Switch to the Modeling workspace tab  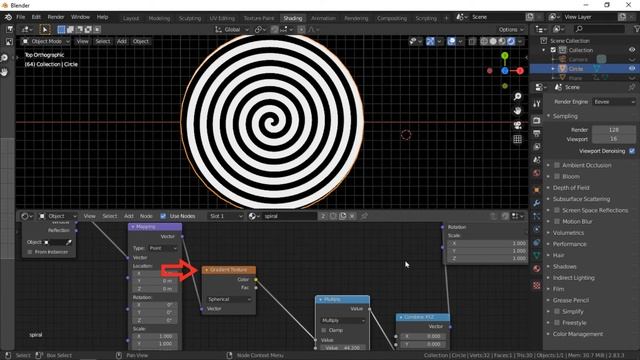(x=159, y=18)
